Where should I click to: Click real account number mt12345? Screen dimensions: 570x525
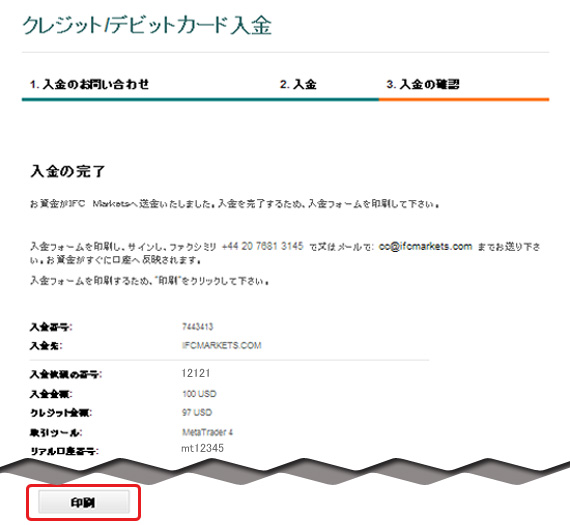(x=202, y=448)
